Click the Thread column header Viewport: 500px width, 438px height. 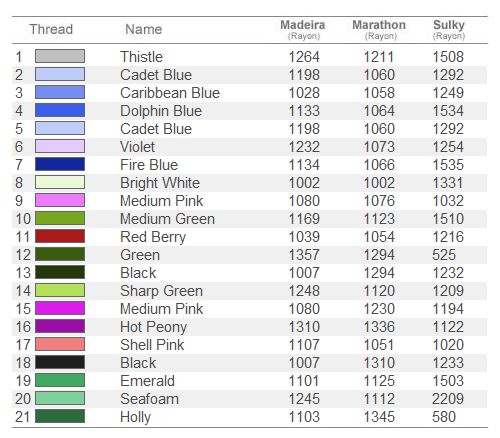51,29
